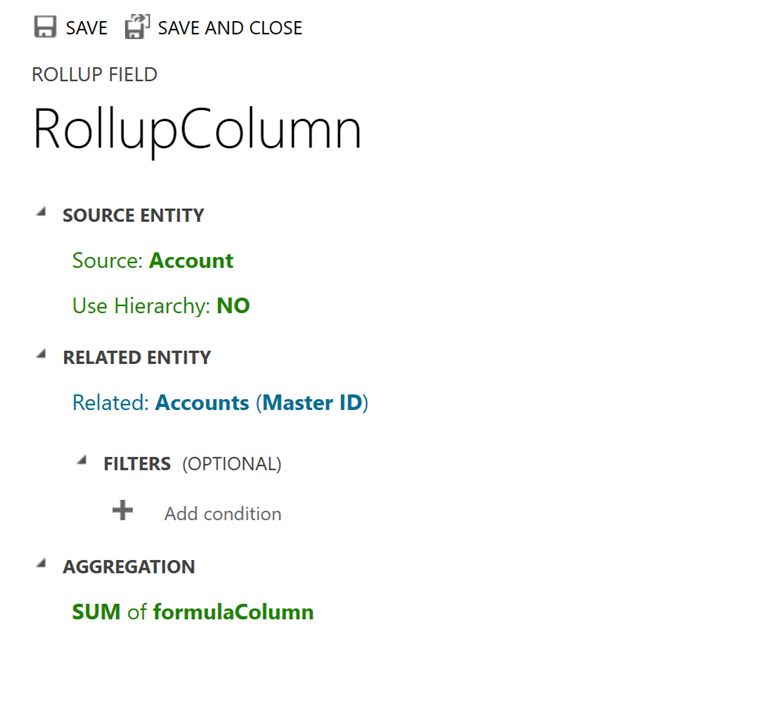
Task: Click the Save and Close icon
Action: pos(137,27)
